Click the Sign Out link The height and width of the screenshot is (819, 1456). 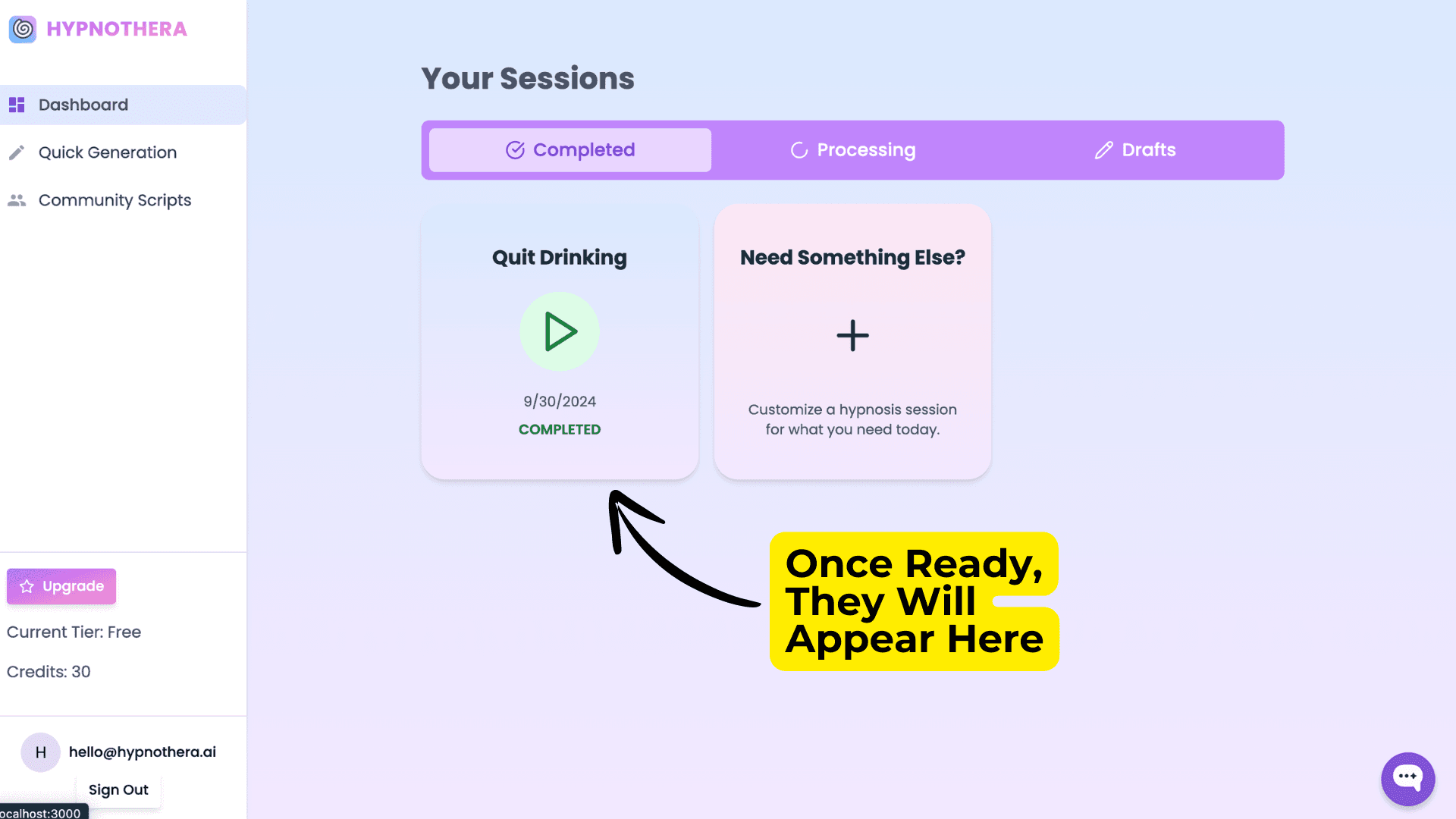(x=118, y=789)
